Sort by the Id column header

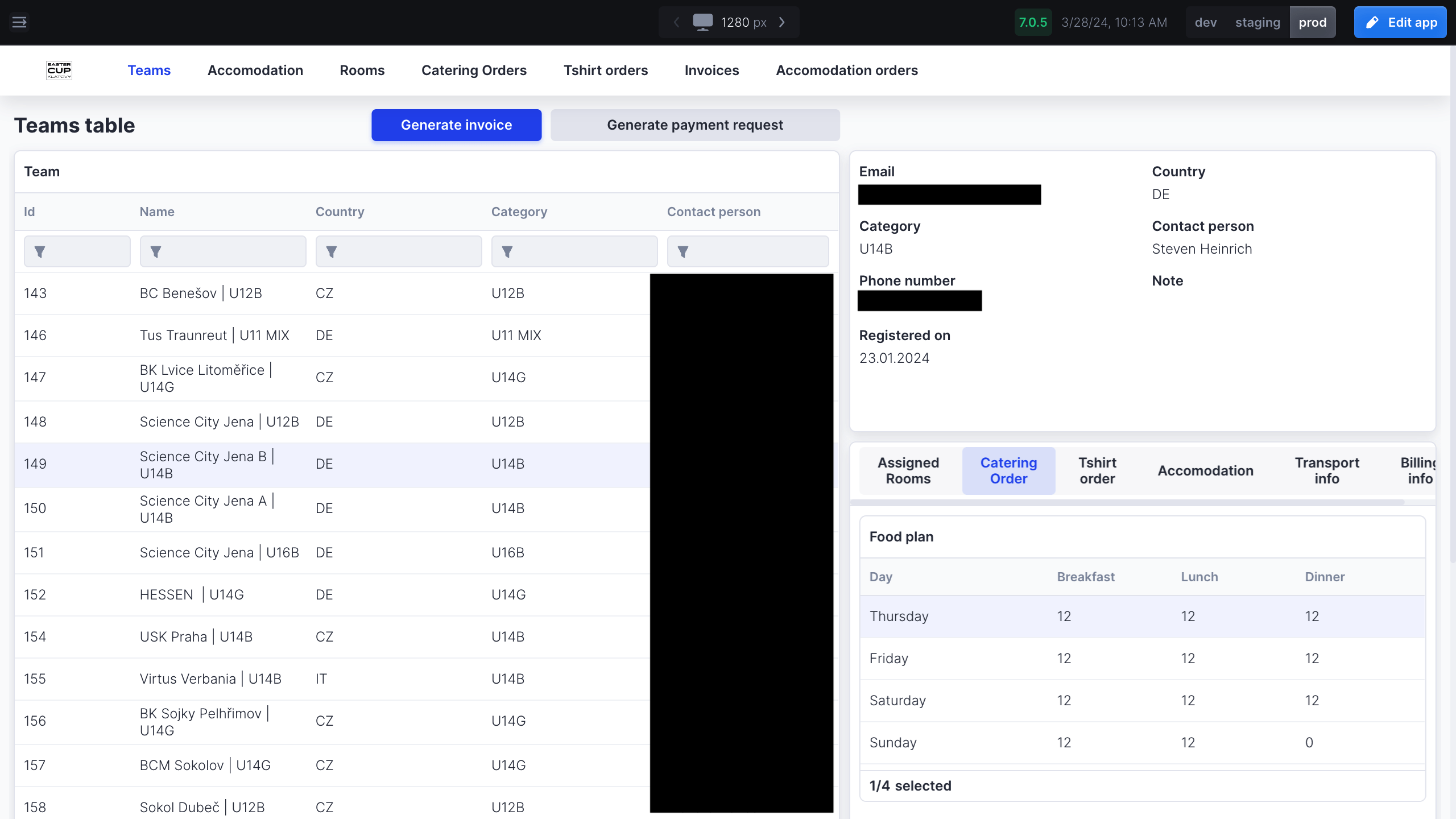click(30, 212)
